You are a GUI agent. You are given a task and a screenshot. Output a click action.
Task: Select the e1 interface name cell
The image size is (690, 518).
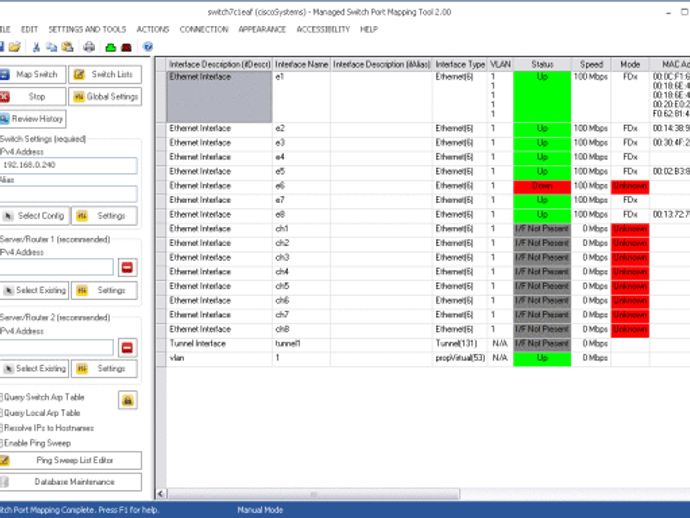pyautogui.click(x=301, y=97)
